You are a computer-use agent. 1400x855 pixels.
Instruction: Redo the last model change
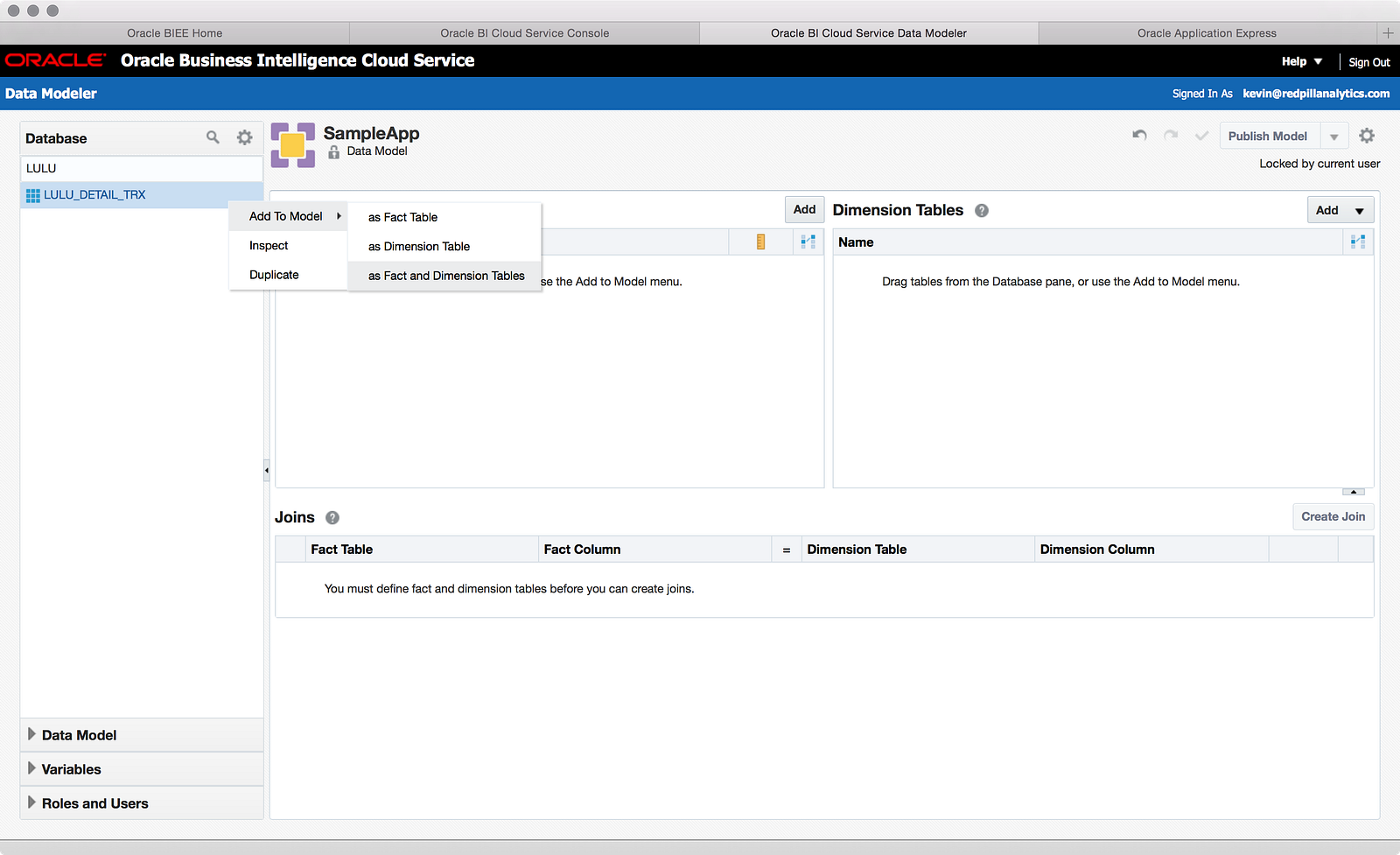[1171, 136]
